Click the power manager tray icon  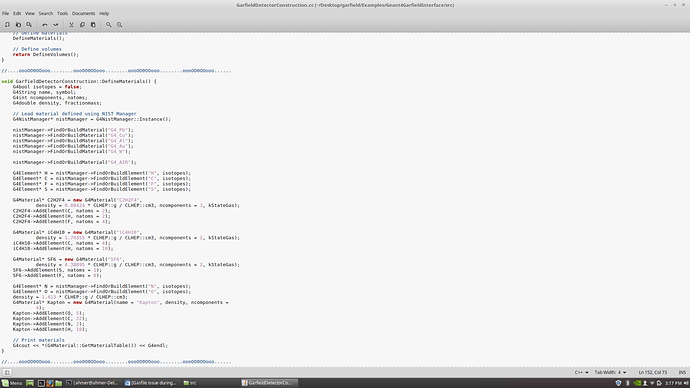[x=659, y=383]
